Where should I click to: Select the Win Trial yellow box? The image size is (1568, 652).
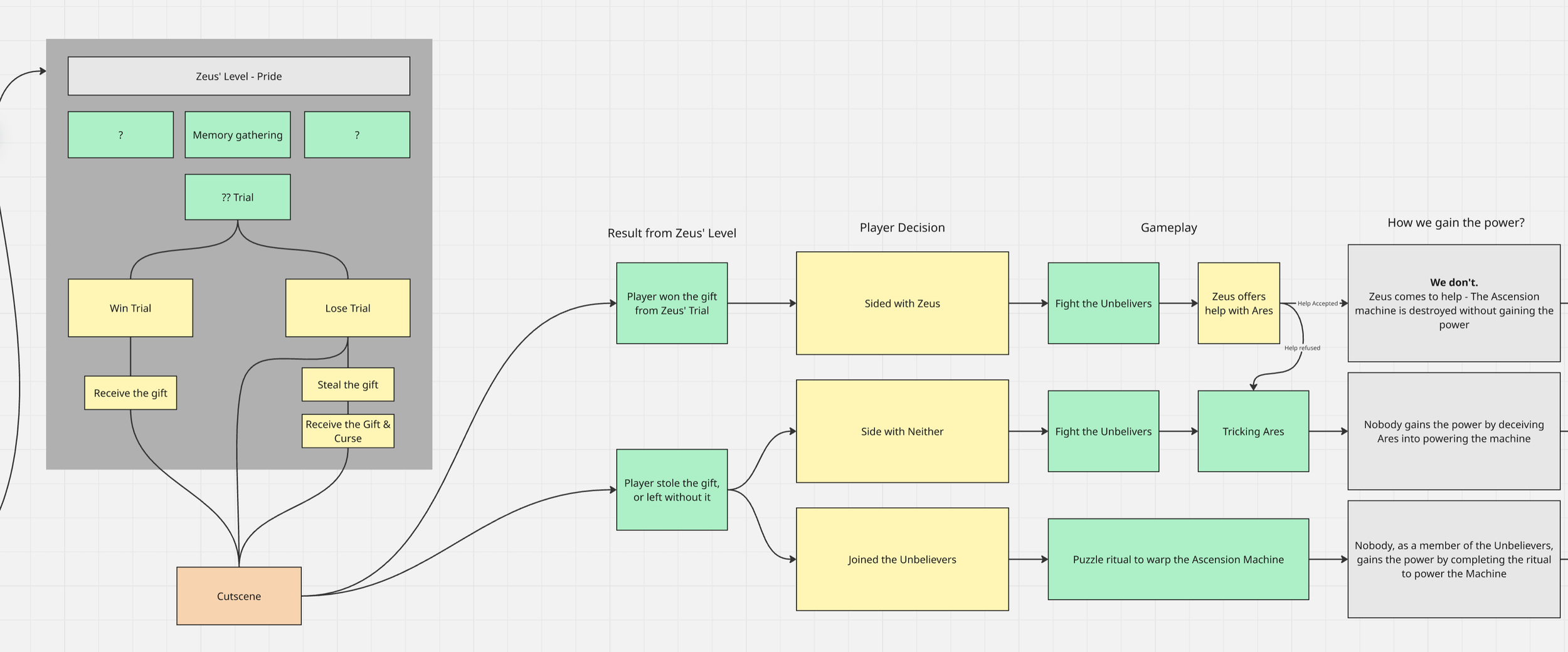click(130, 307)
